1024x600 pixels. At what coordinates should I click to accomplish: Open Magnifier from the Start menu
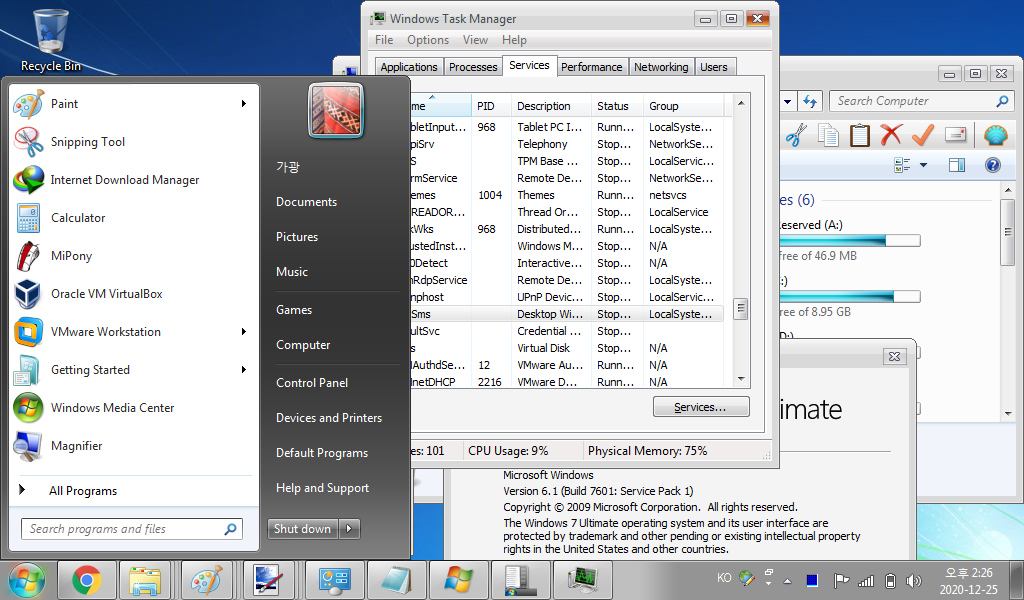tap(134, 446)
